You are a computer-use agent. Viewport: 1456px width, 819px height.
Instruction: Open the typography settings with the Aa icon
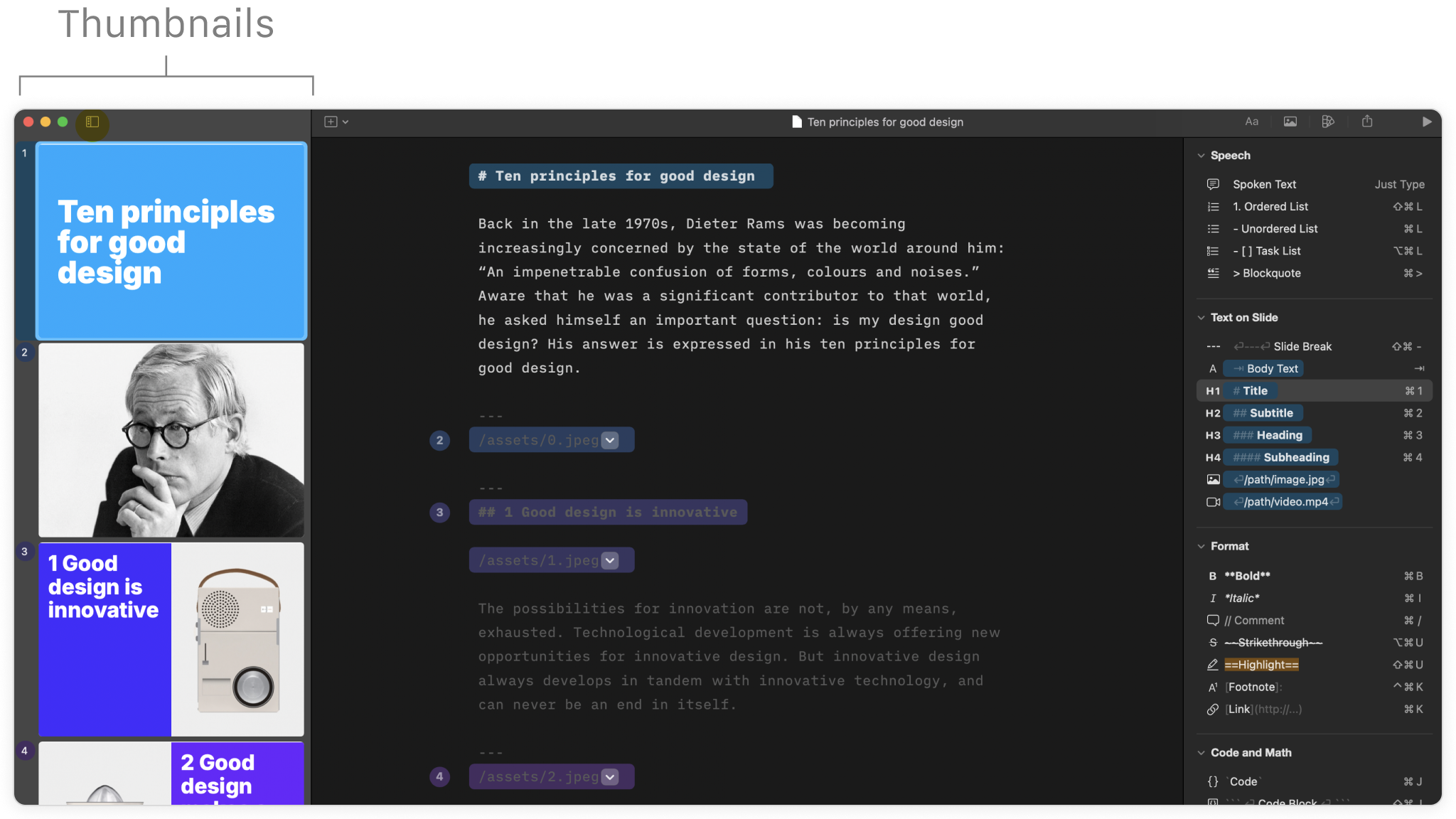(1252, 122)
